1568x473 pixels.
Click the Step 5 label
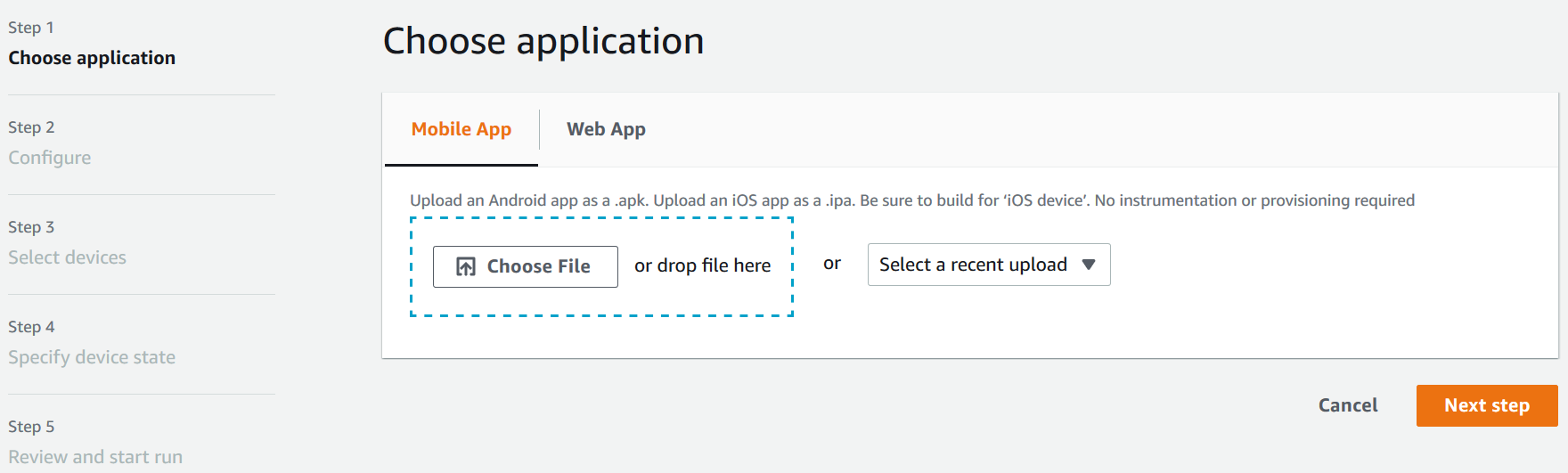31,427
